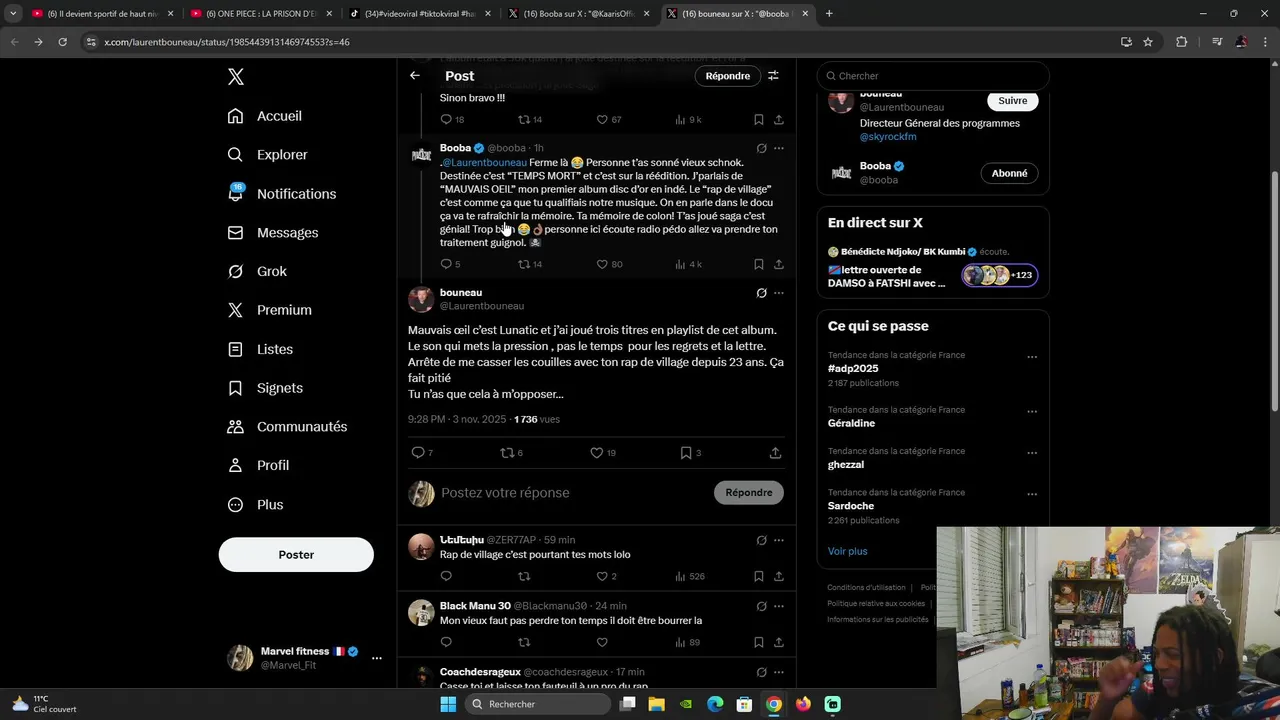Open Firefox icon in taskbar
Image resolution: width=1280 pixels, height=720 pixels.
pos(803,704)
